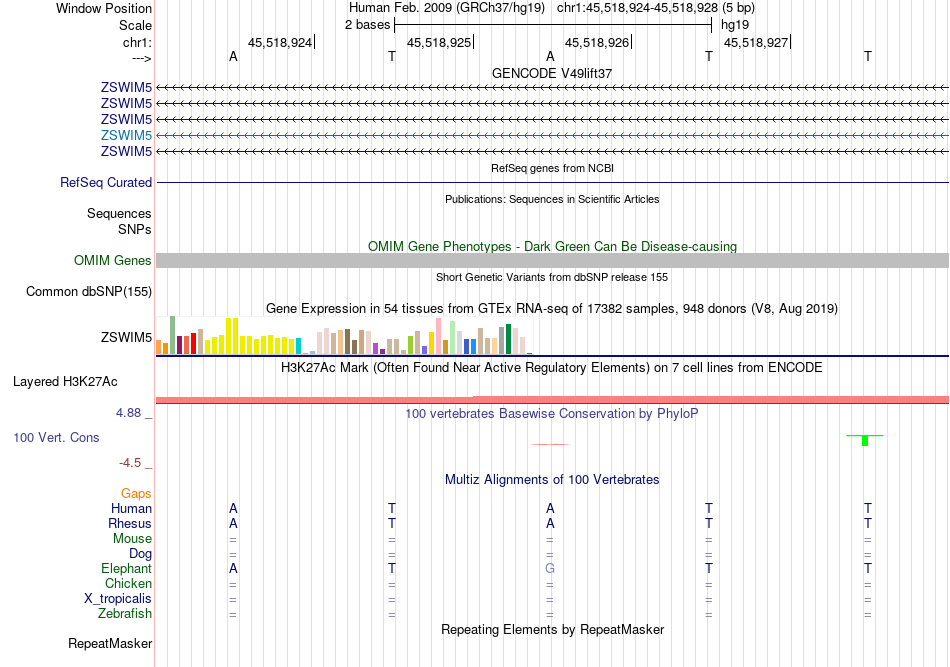This screenshot has width=950, height=667.
Task: Select the Chicken alignment row label
Action: [x=128, y=583]
